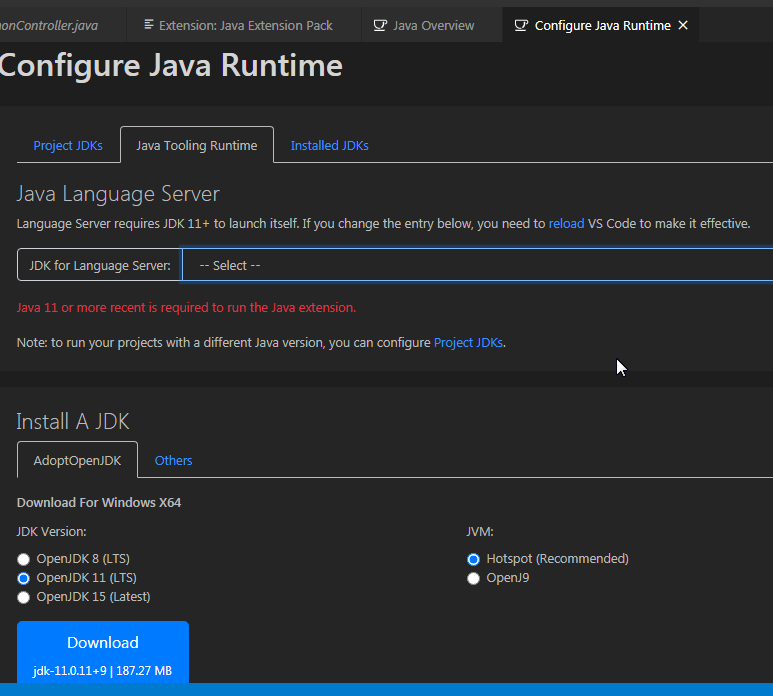This screenshot has height=696, width=773.
Task: Click the Install A JDK heading
Action: pos(73,421)
